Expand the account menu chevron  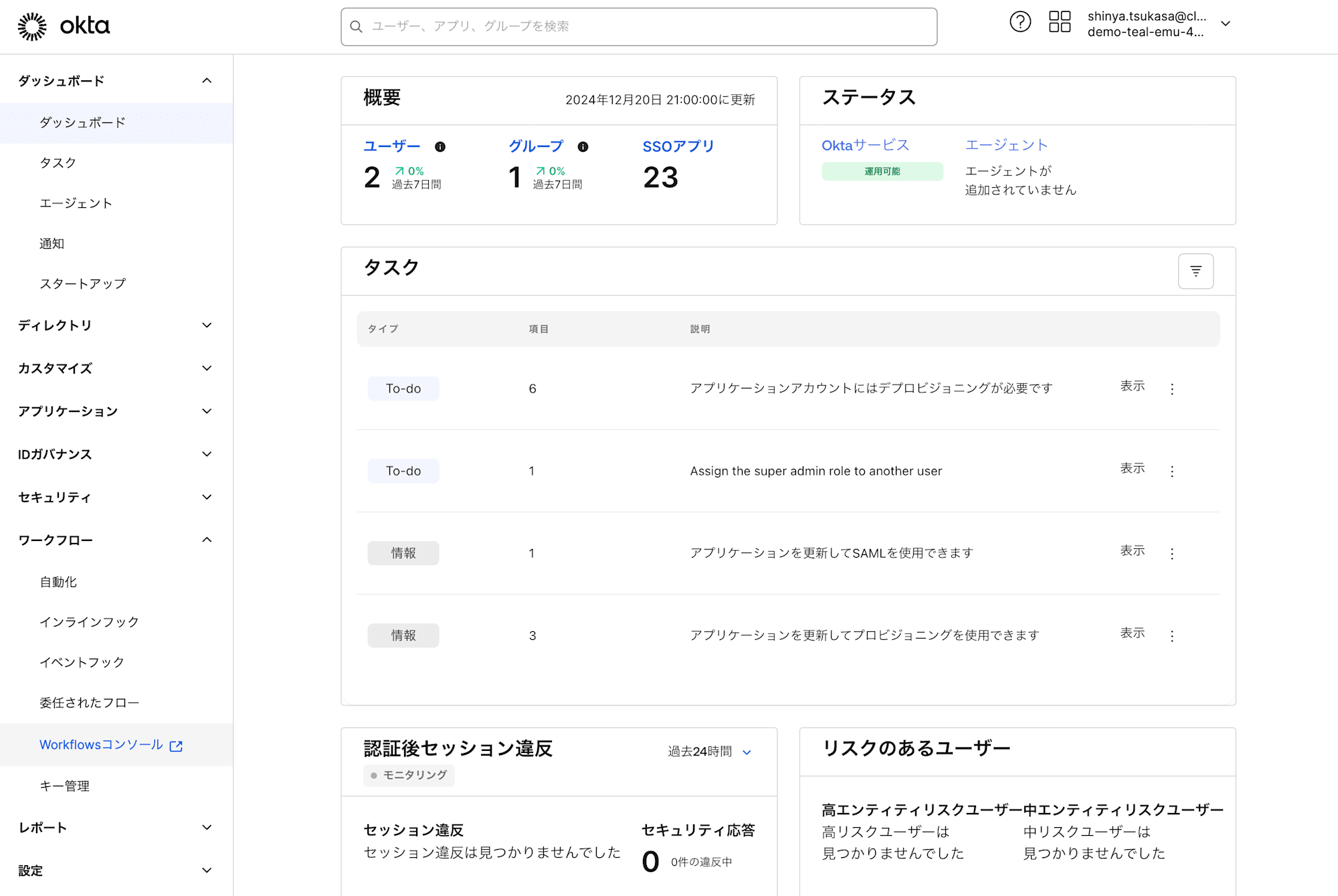click(1226, 23)
